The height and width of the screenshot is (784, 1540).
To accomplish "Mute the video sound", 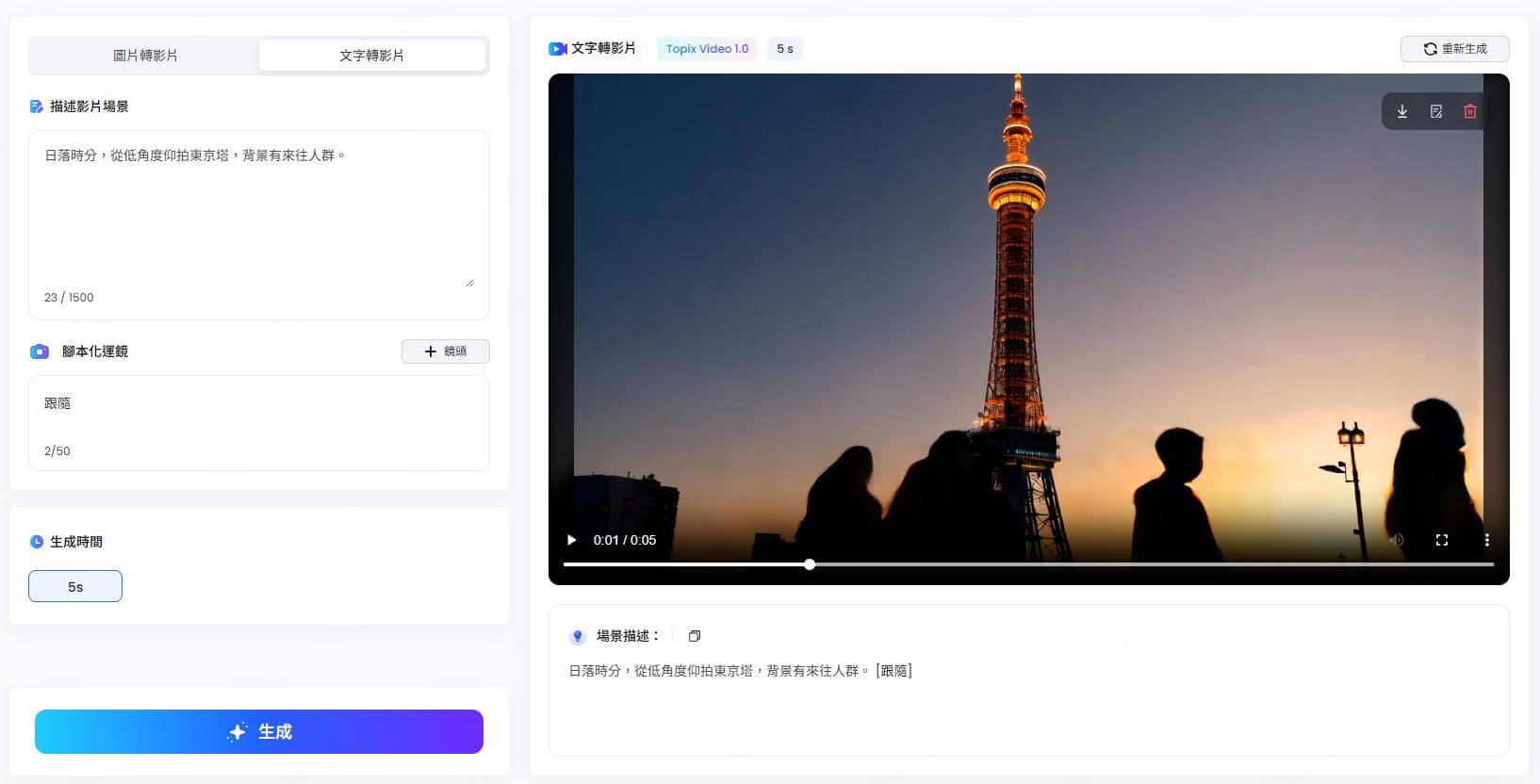I will pyautogui.click(x=1397, y=540).
